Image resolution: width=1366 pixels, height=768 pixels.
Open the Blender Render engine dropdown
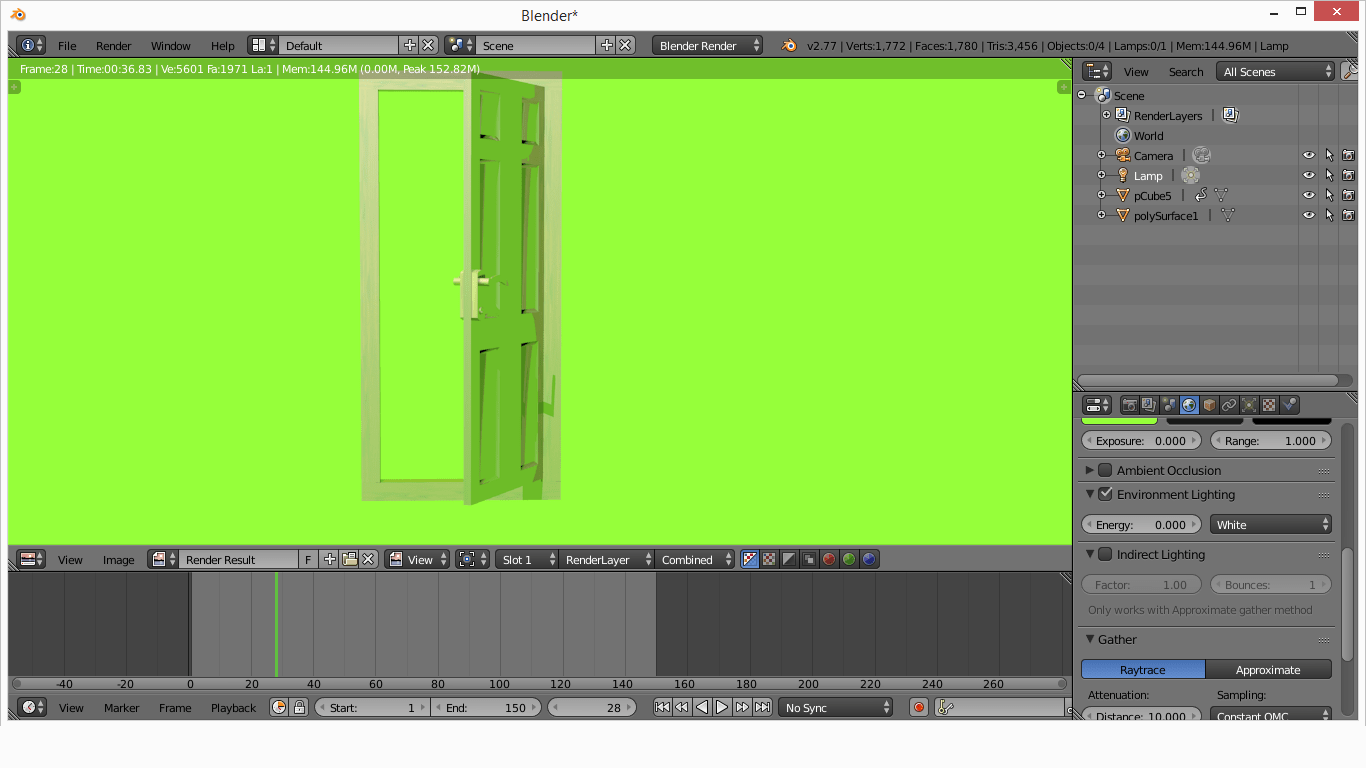coord(705,44)
